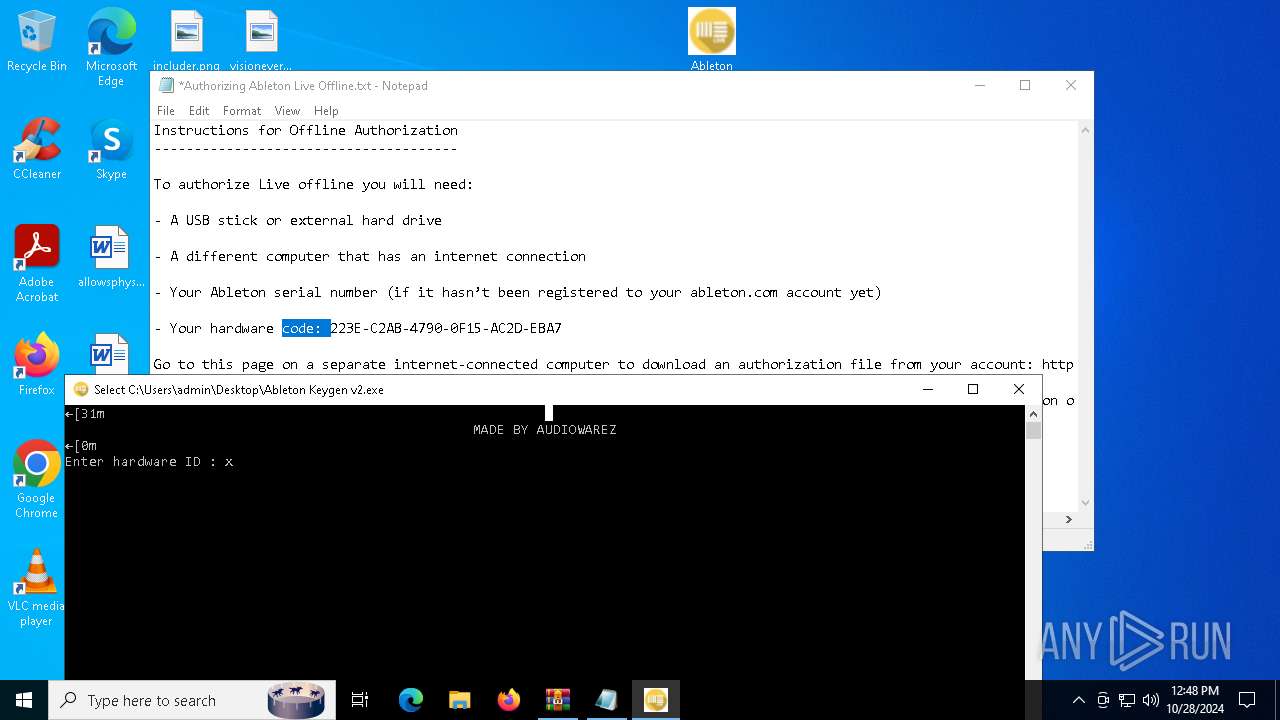Maximize the Notepad window
This screenshot has height=720, width=1280.
(x=1025, y=86)
